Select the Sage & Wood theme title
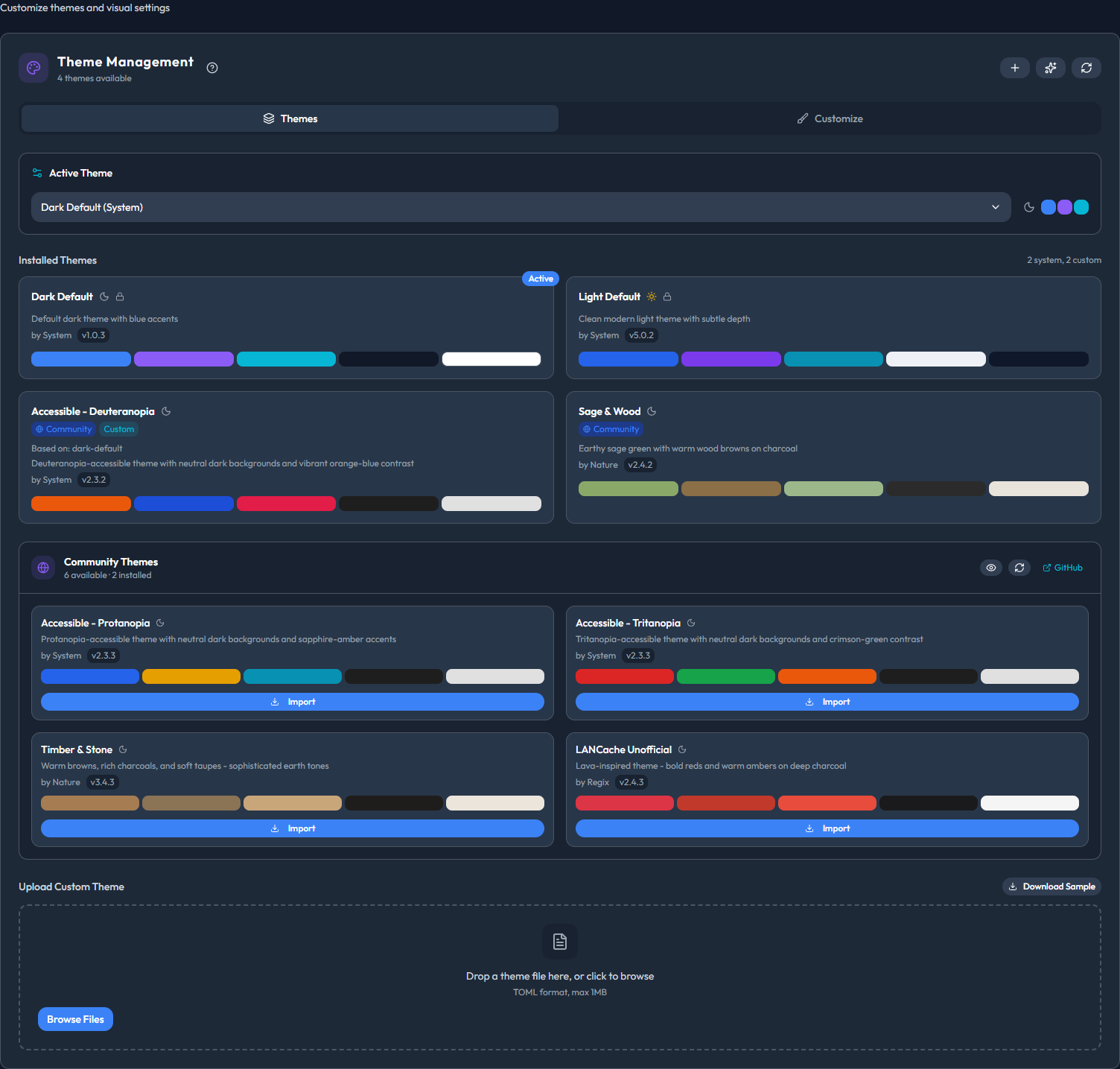The width and height of the screenshot is (1120, 1069). point(609,411)
